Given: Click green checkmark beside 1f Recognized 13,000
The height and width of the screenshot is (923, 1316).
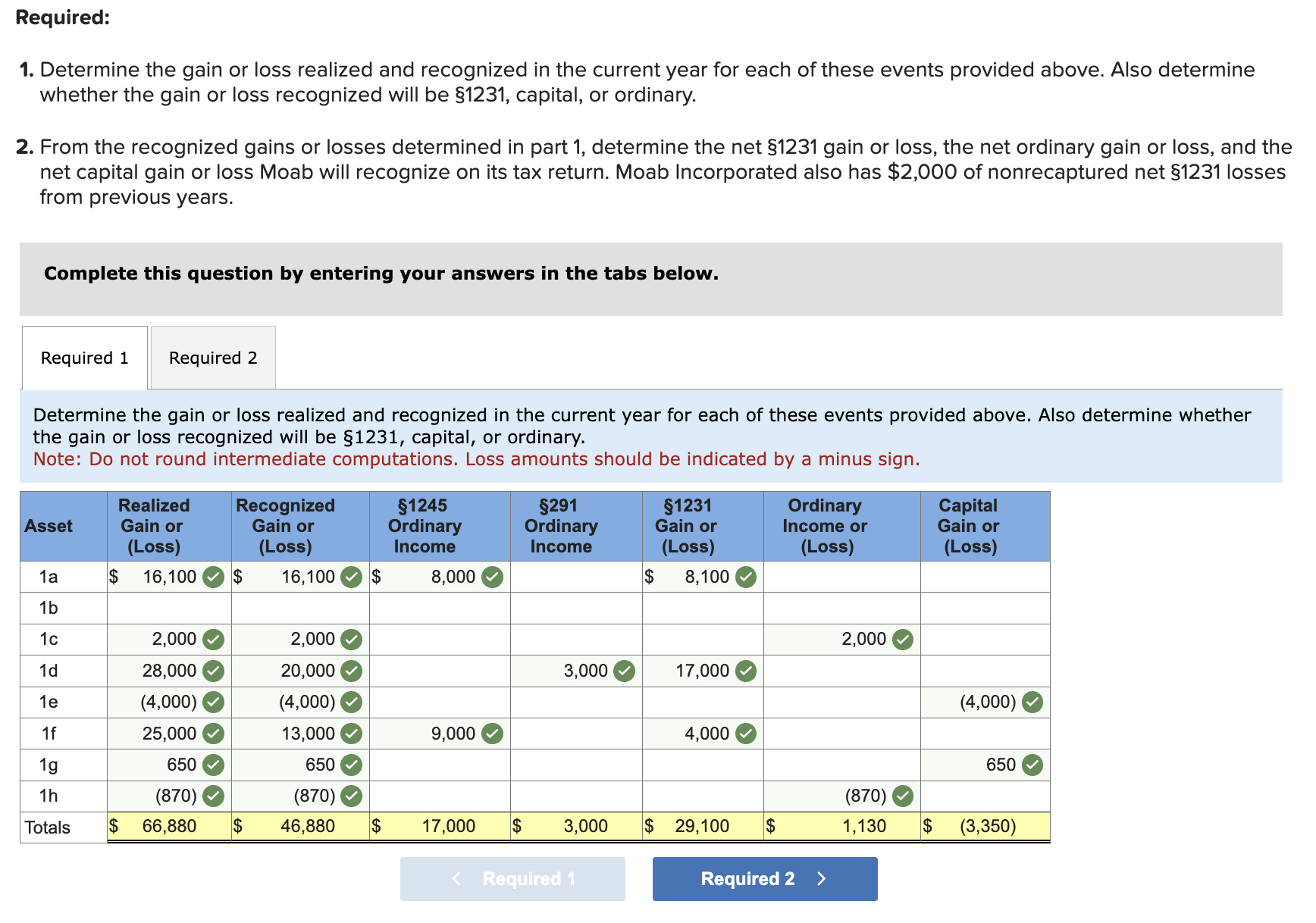Looking at the screenshot, I should point(351,734).
